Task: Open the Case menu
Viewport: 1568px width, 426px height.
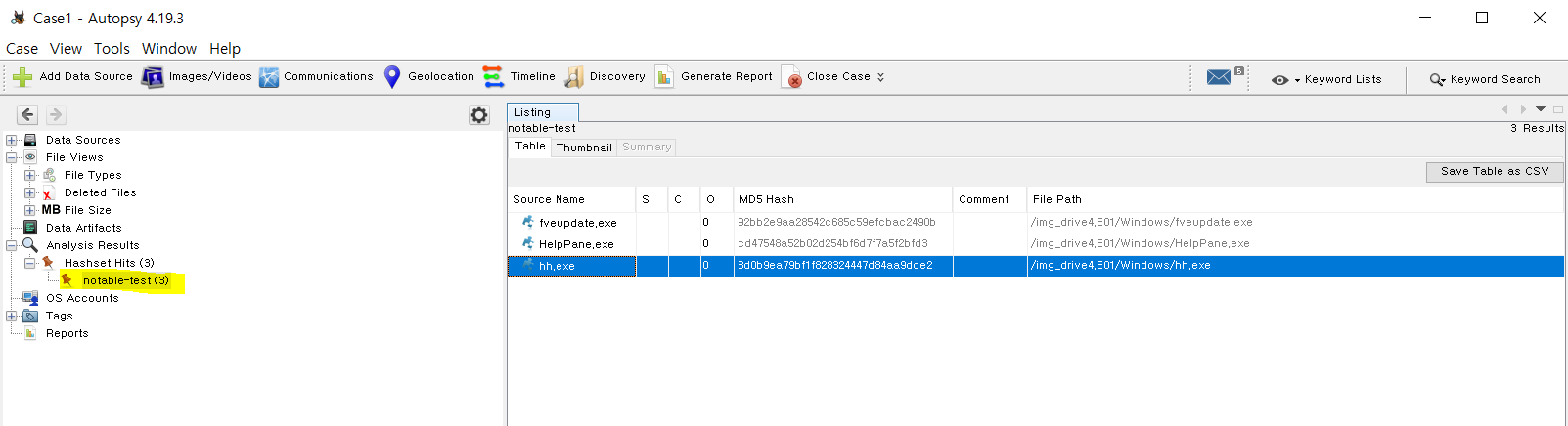Action: [22, 49]
